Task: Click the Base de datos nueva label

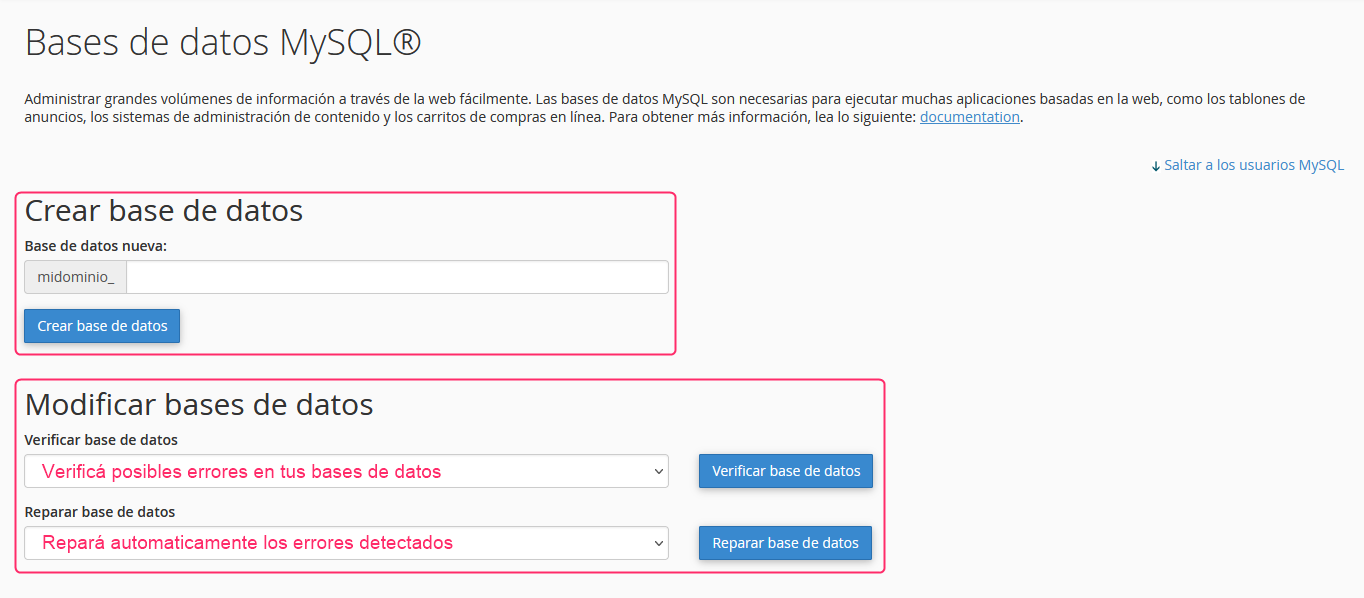Action: pyautogui.click(x=96, y=245)
